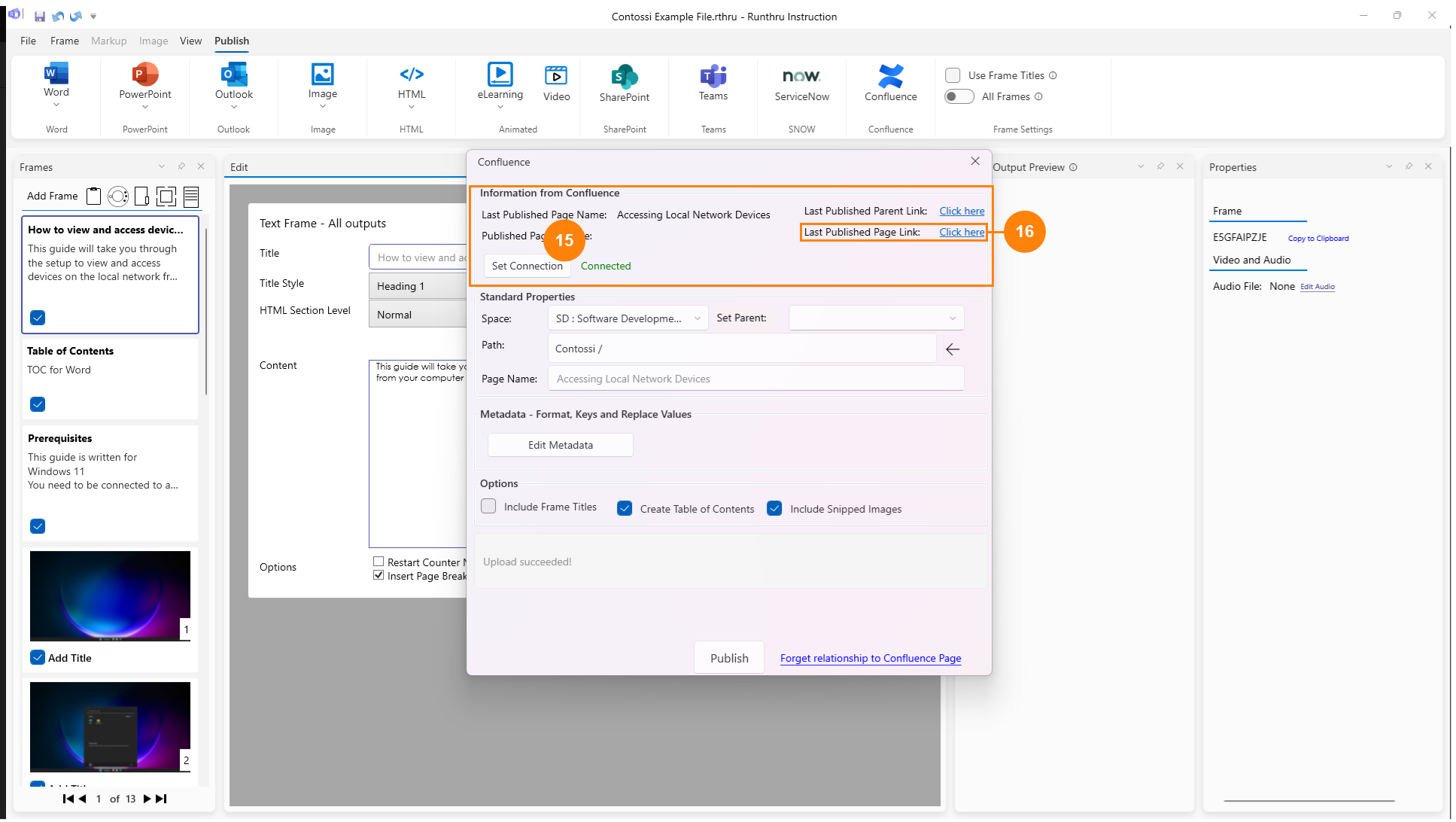Click the Publish button in dialog
1456x822 pixels.
(x=728, y=658)
